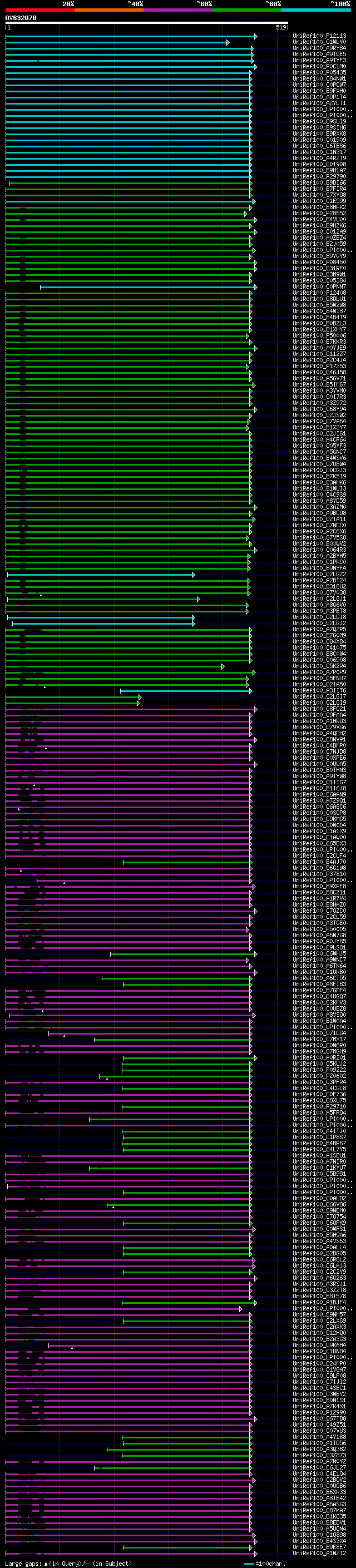Click the green ~80% identity legend segment
Image resolution: width=356 pixels, height=1568 pixels.
[x=247, y=11]
